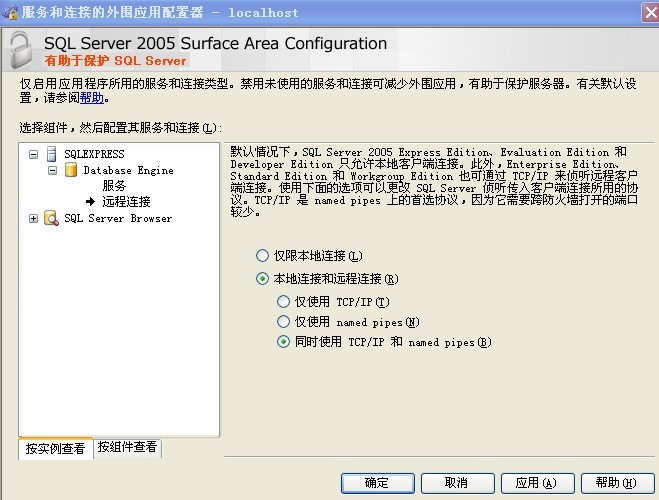
Task: Click the SQLEXPRESS server instance icon
Action: point(52,154)
